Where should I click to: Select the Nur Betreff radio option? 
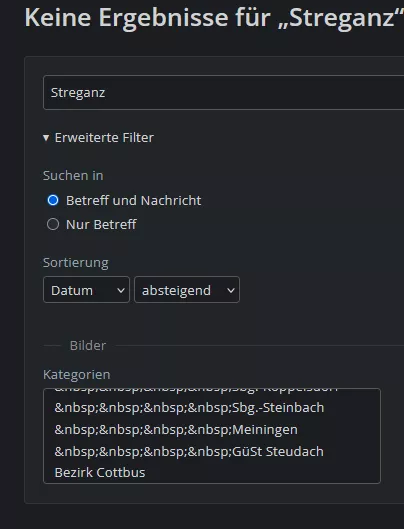53,224
